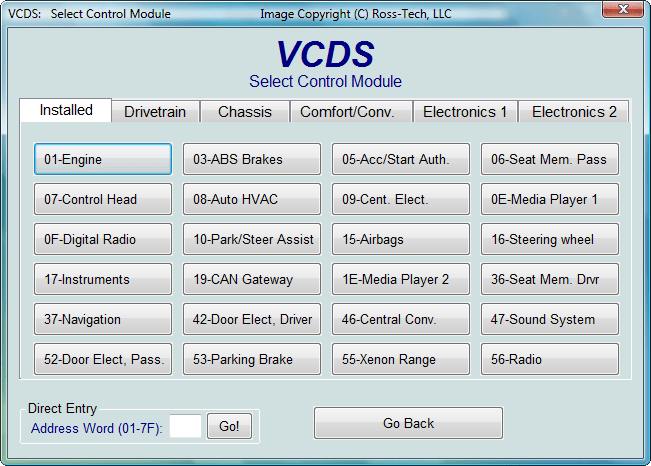Choose 36-Seat Mem. Drvr module

(550, 279)
